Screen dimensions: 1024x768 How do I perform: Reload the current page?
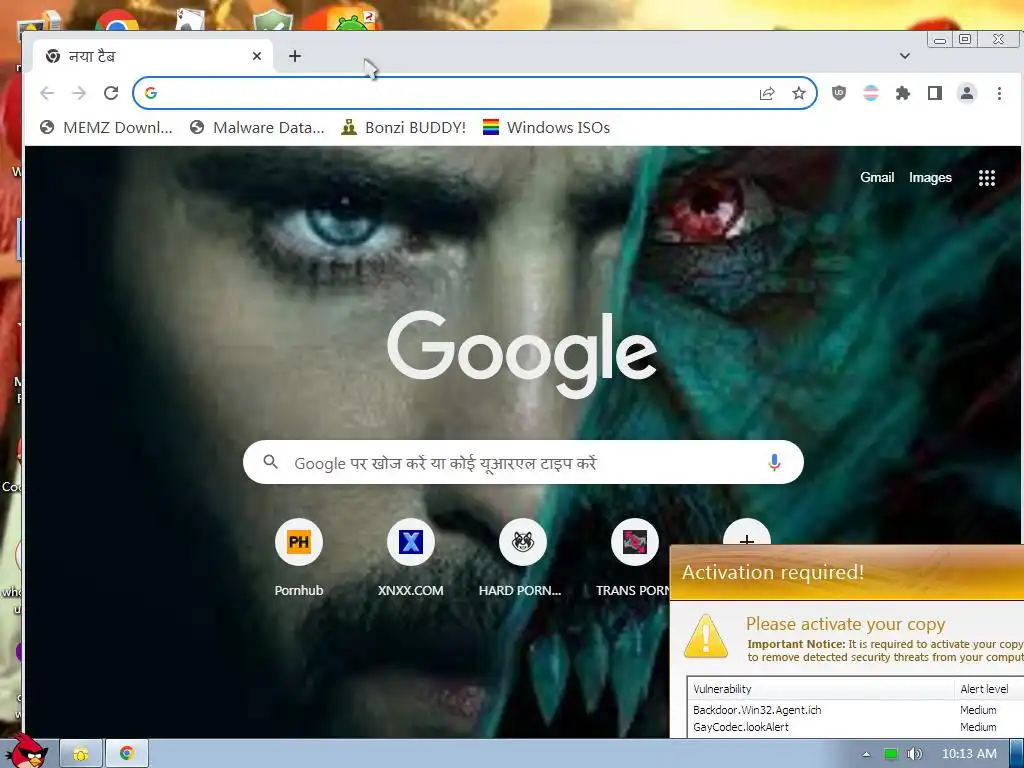pyautogui.click(x=111, y=93)
